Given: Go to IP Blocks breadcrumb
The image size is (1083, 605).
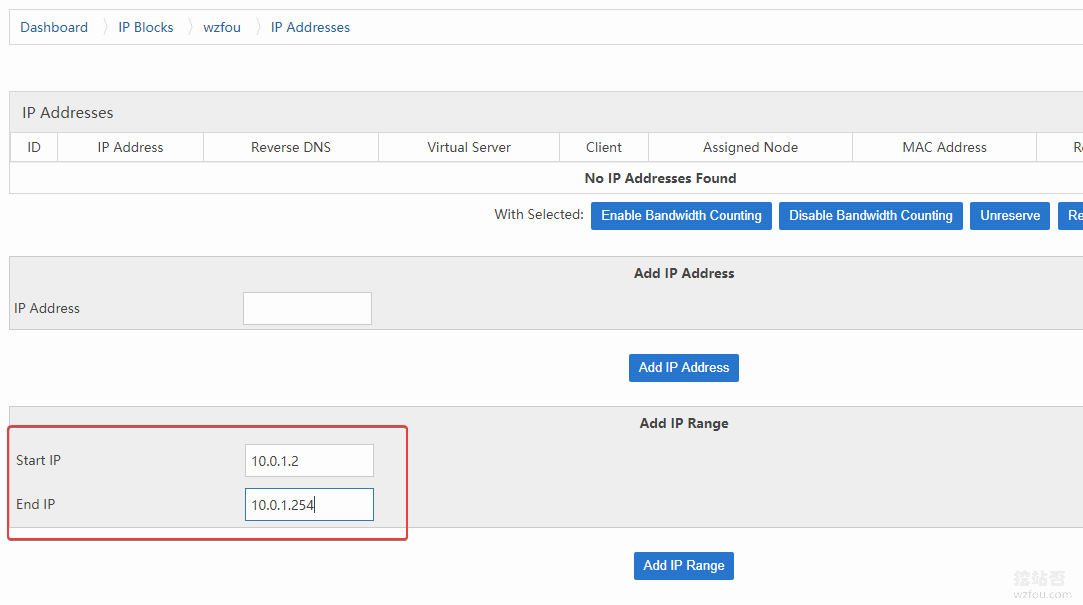Looking at the screenshot, I should click(x=146, y=28).
